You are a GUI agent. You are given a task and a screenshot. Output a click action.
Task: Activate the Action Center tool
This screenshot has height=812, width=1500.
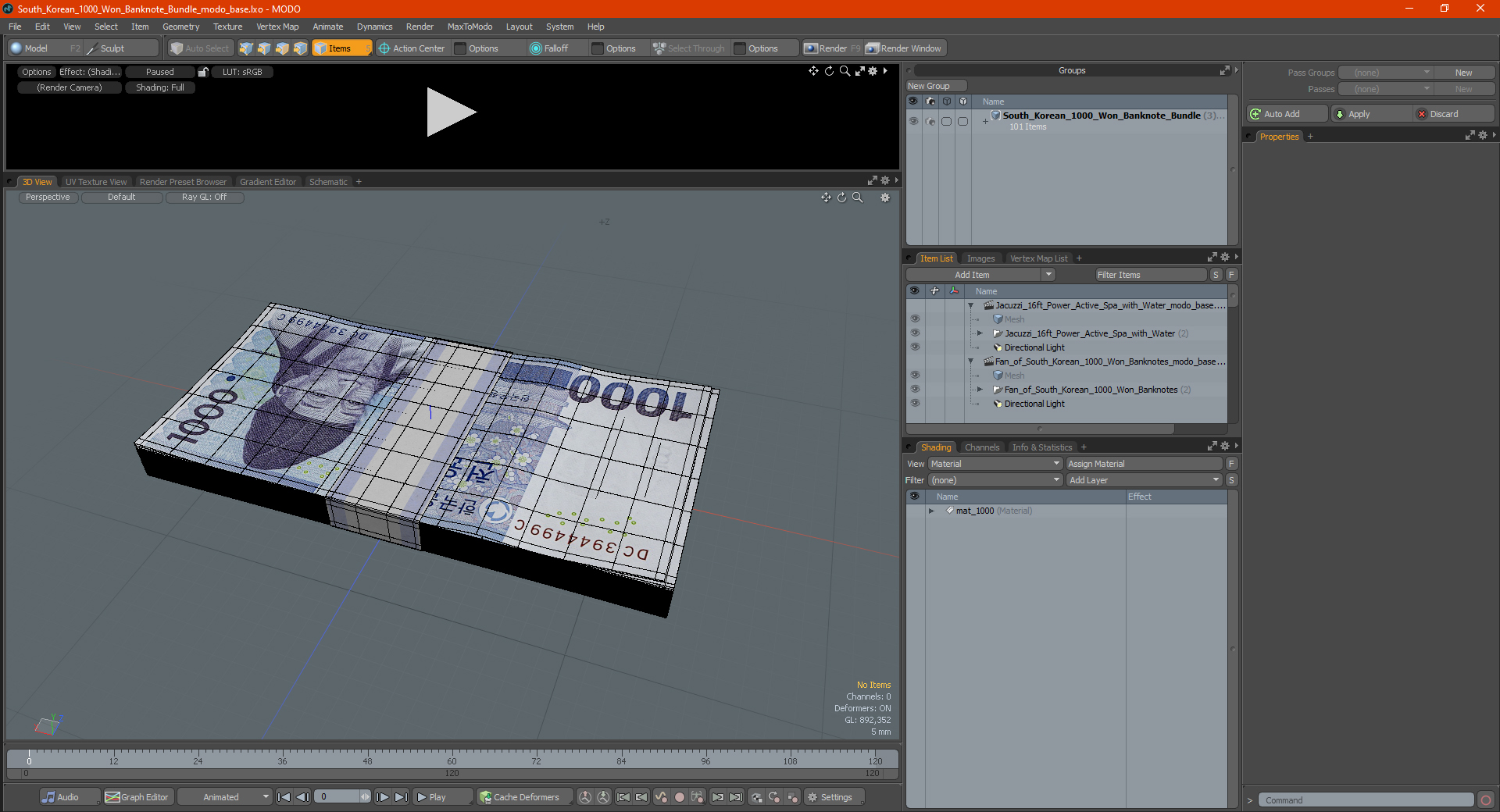[x=412, y=48]
